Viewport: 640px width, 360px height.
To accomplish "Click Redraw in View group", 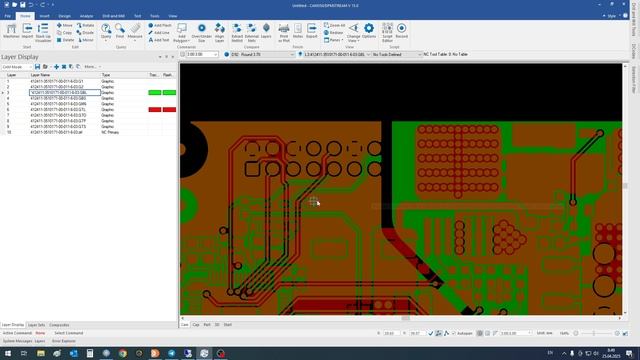I will 333,33.
